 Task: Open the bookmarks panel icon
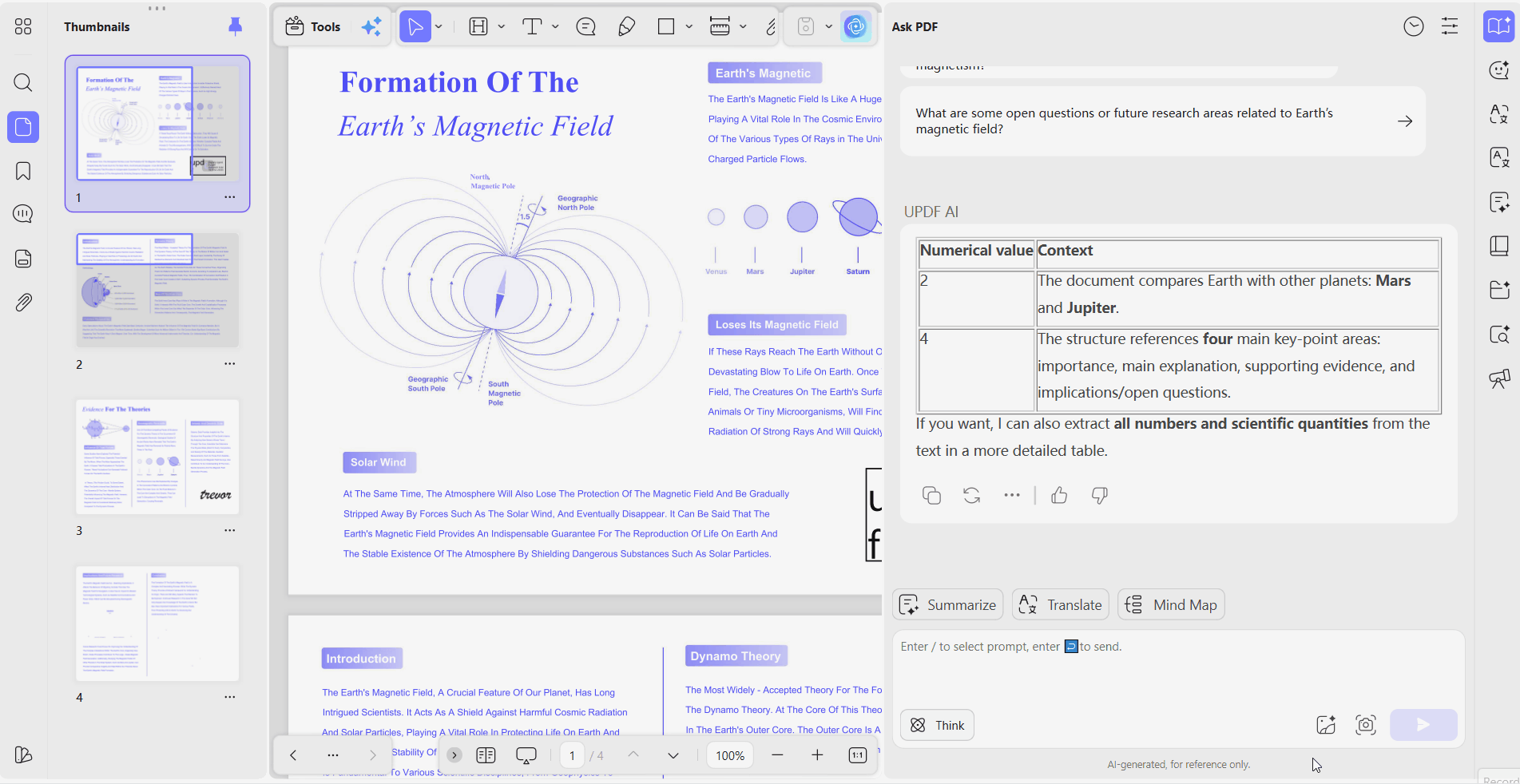(x=23, y=171)
